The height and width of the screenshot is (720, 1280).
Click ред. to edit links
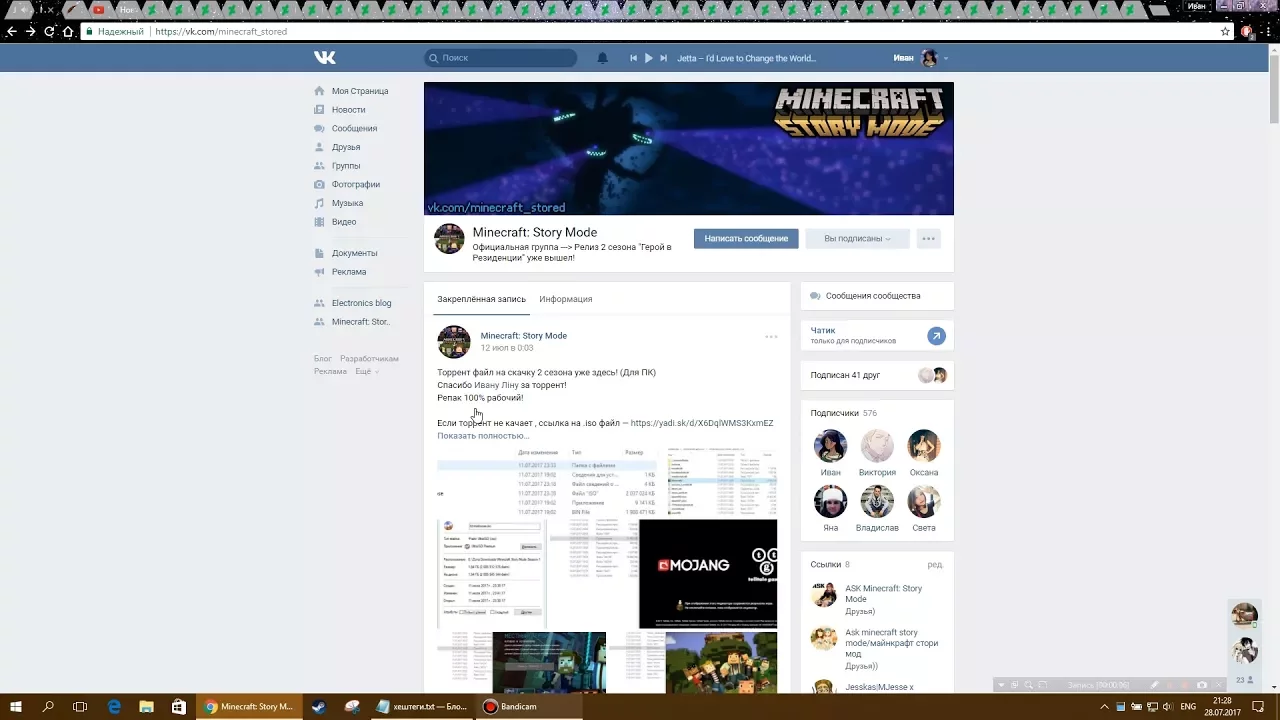(x=934, y=565)
